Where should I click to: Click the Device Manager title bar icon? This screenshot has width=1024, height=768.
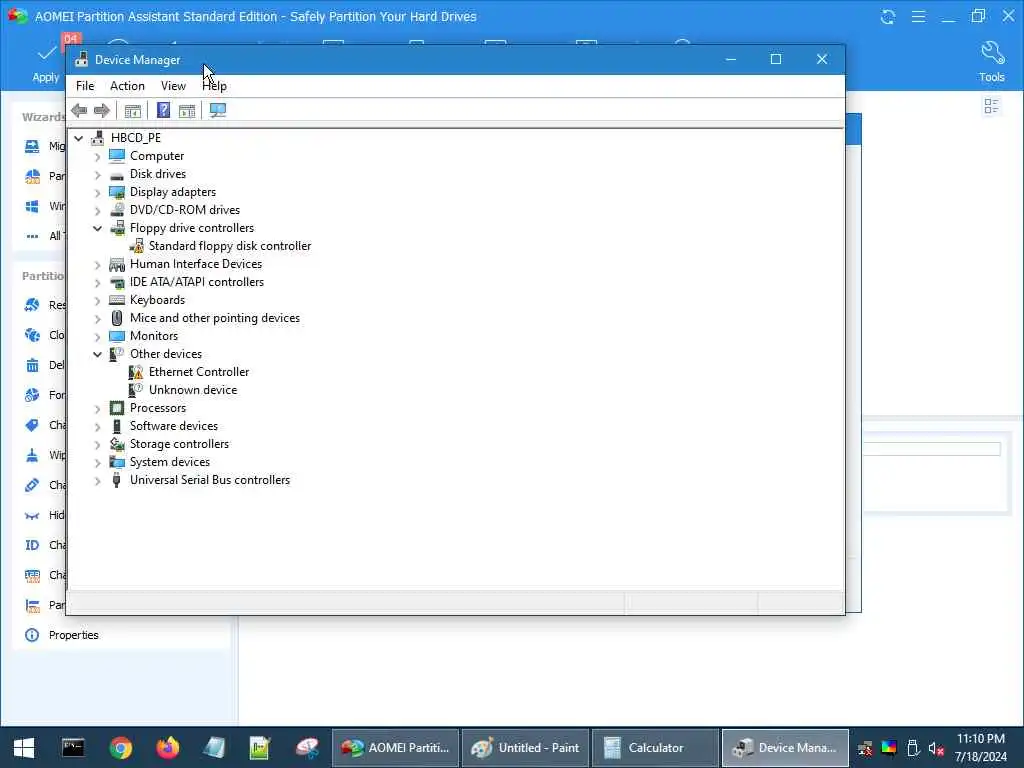click(x=82, y=59)
